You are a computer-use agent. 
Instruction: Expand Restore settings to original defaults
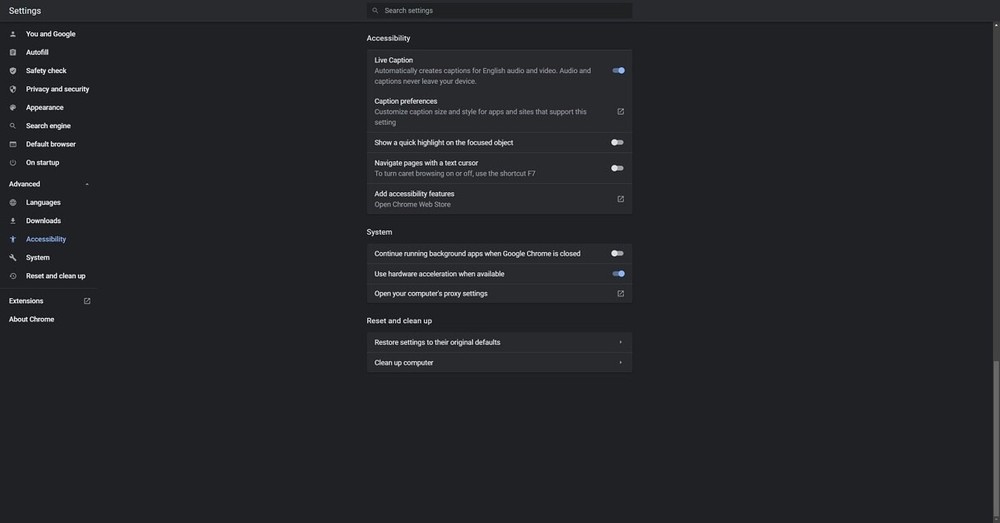pyautogui.click(x=620, y=342)
